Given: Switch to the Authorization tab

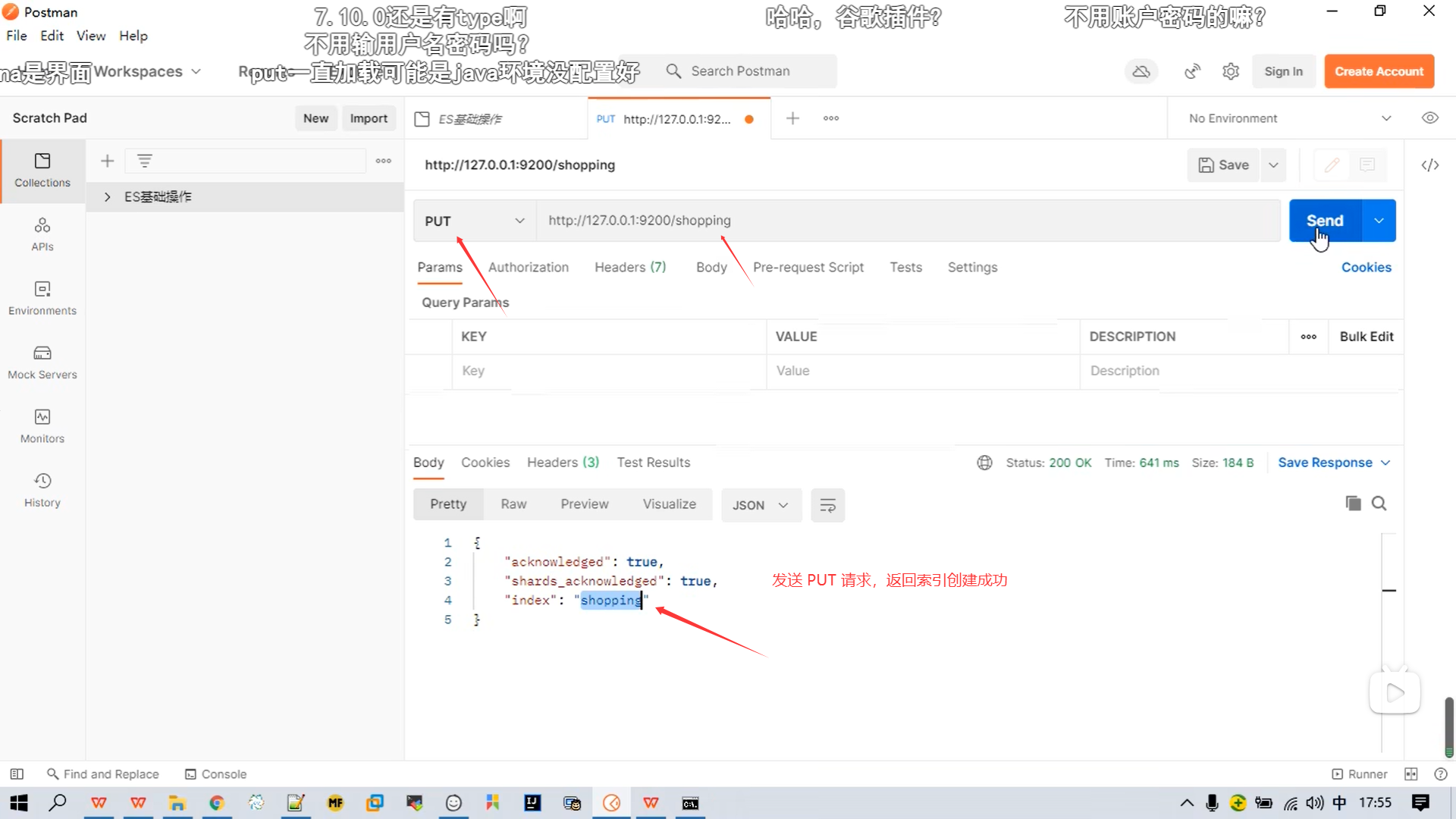Looking at the screenshot, I should pyautogui.click(x=528, y=267).
